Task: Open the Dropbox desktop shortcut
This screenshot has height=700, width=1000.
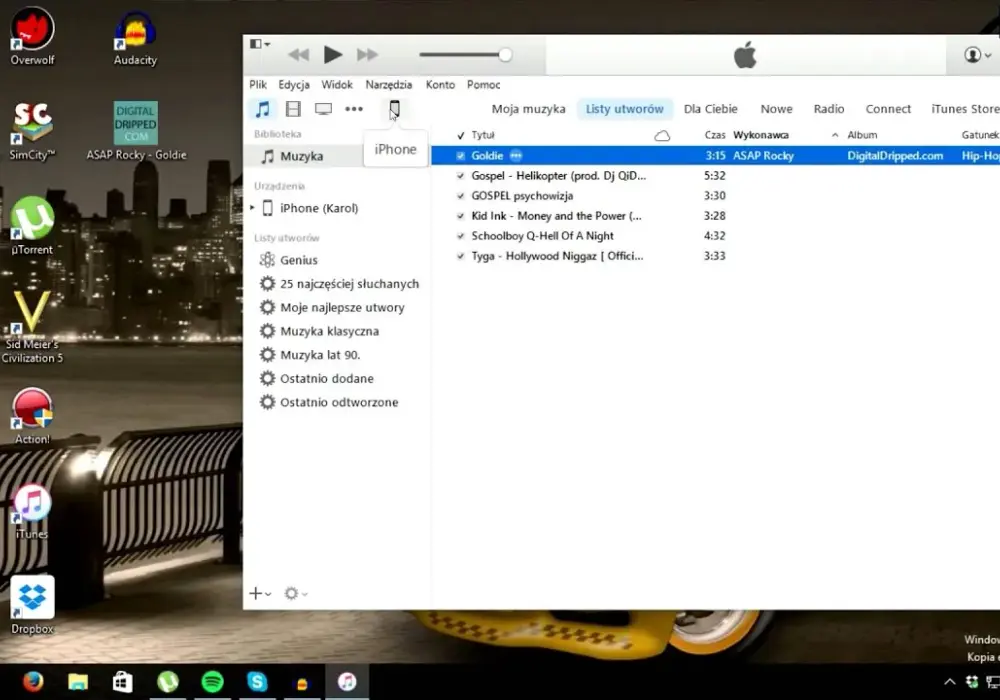Action: point(32,604)
